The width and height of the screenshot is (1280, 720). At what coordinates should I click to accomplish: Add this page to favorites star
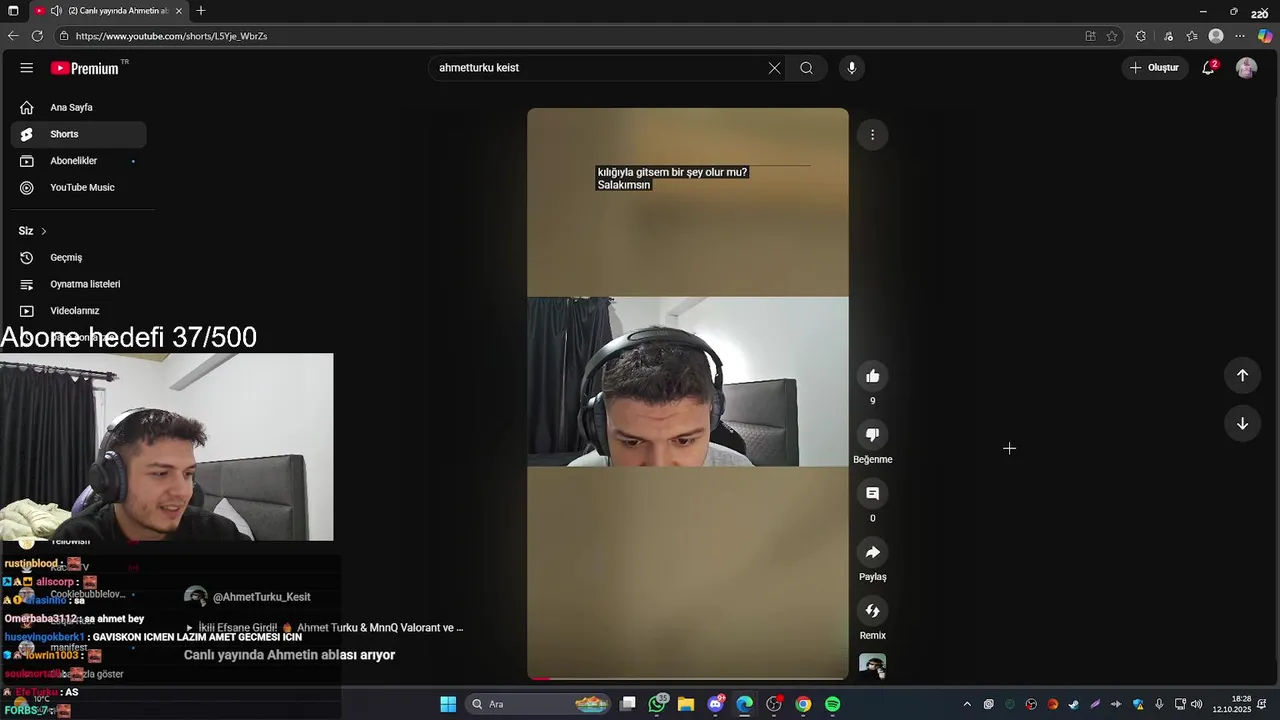coord(1112,36)
